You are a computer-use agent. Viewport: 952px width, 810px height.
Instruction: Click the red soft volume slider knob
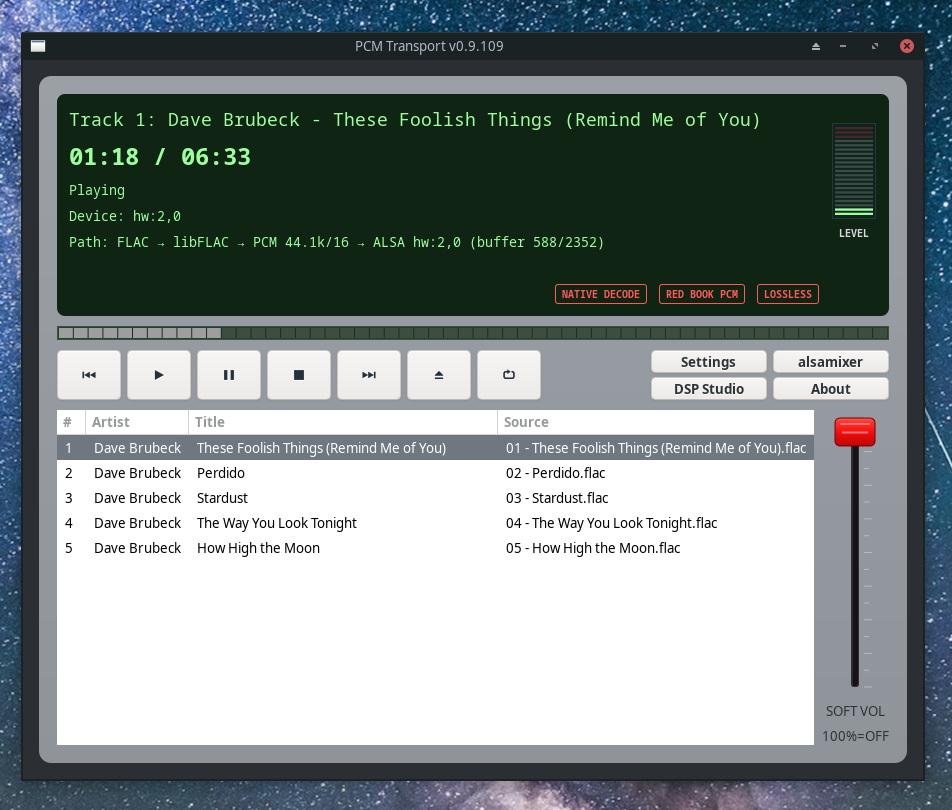pos(854,432)
